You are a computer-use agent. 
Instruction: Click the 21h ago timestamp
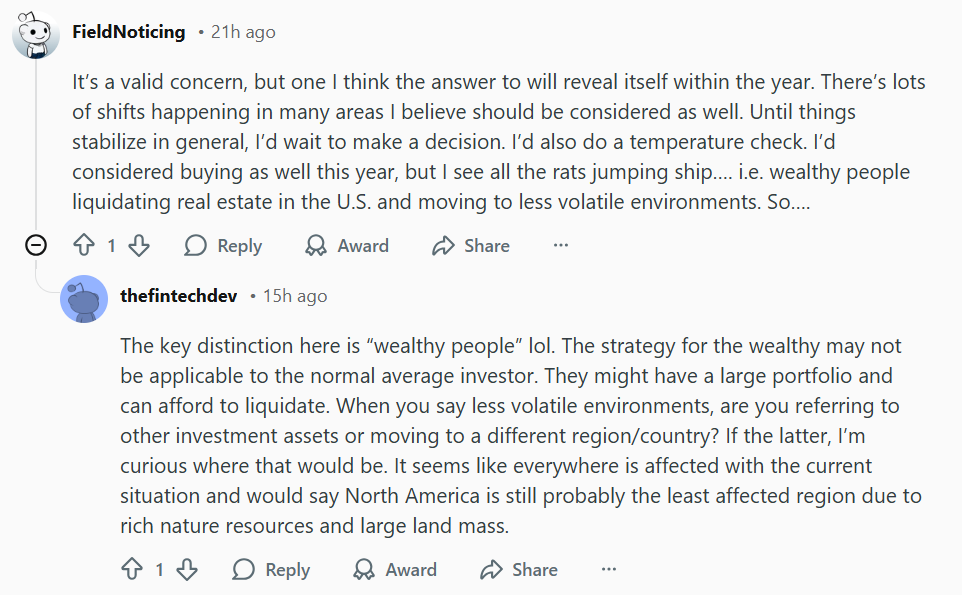coord(242,32)
